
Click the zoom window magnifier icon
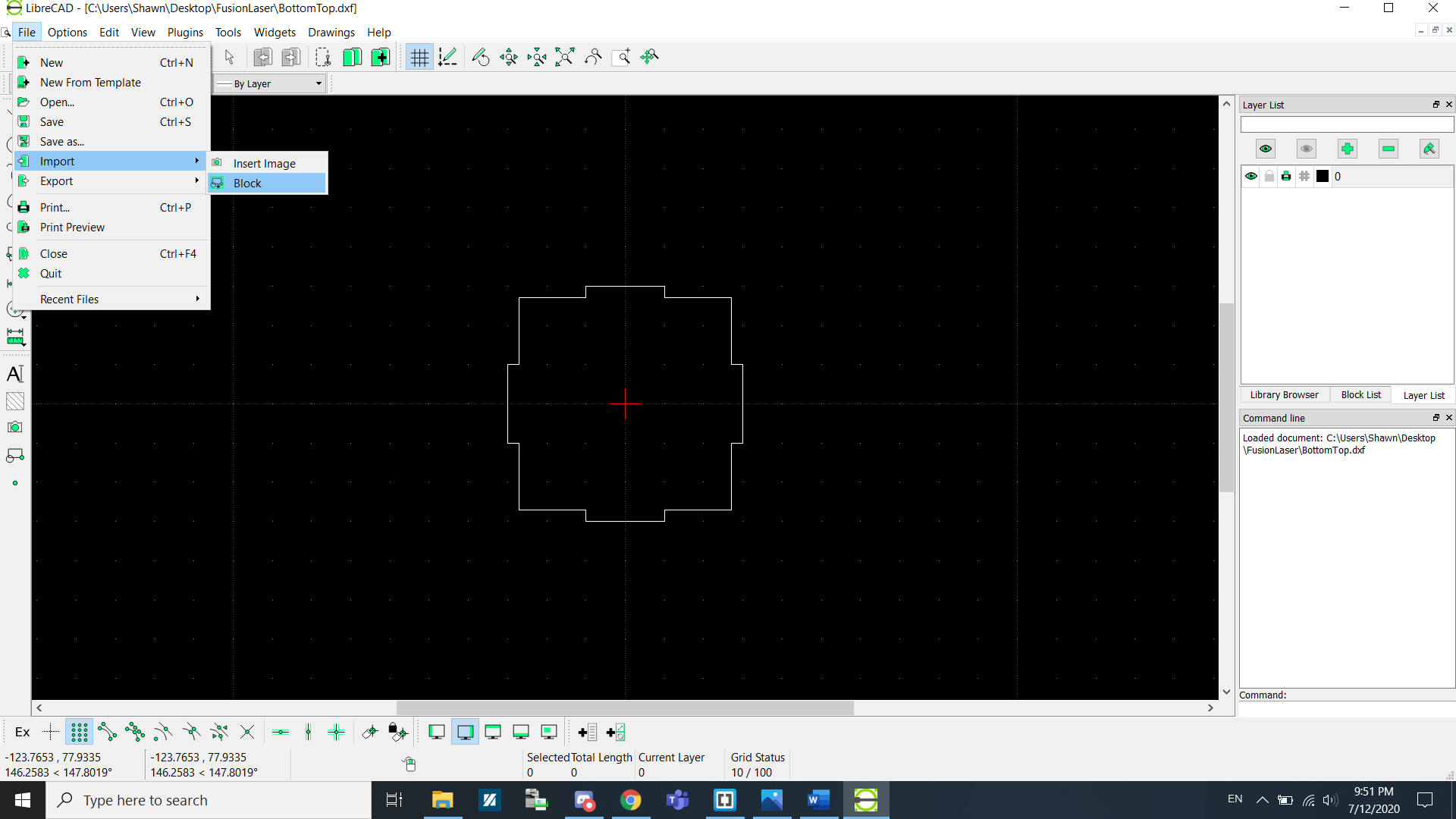(621, 57)
